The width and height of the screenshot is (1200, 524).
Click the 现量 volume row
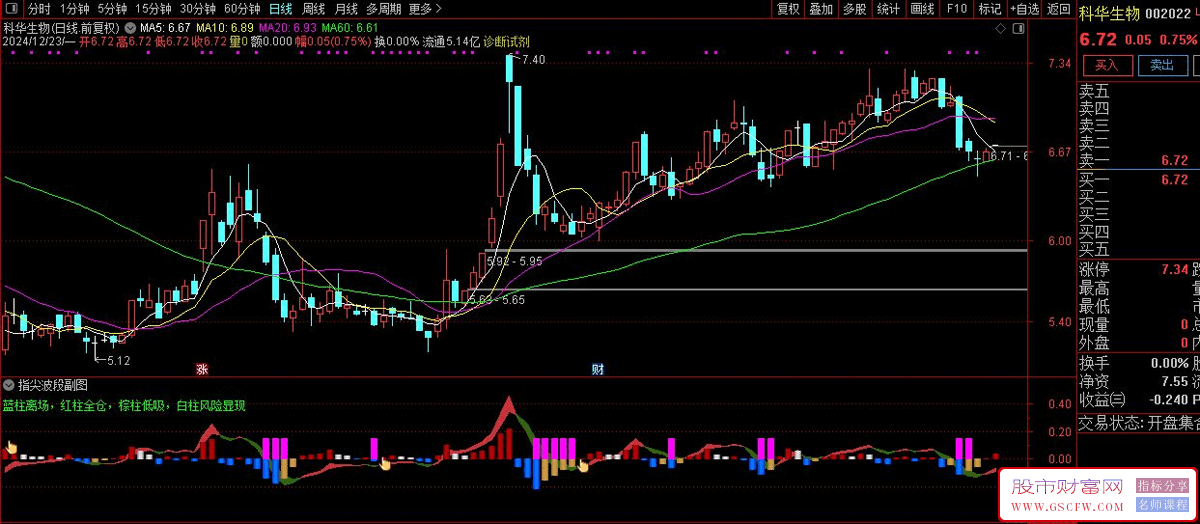1139,325
